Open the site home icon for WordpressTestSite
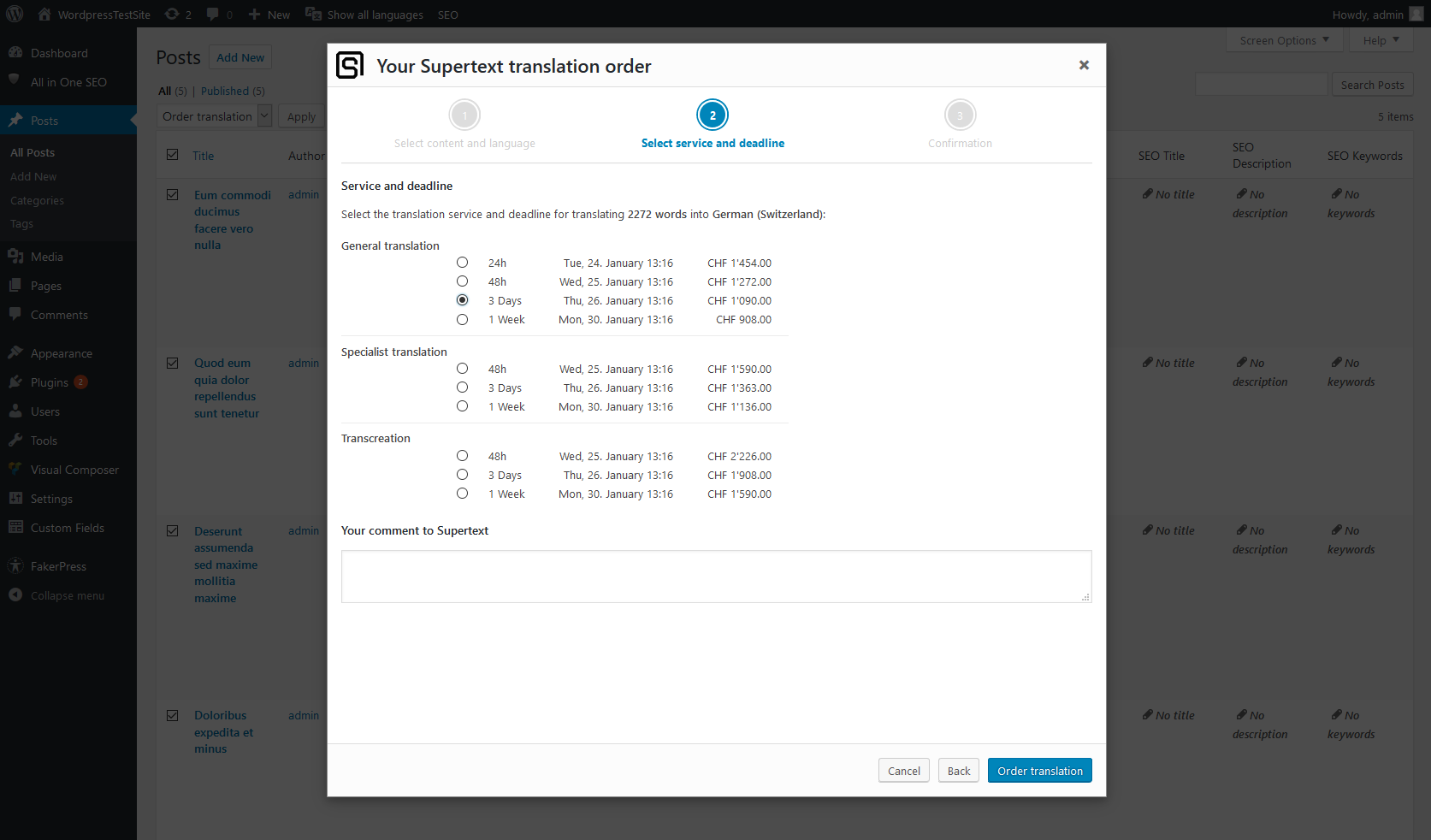1431x840 pixels. (44, 15)
